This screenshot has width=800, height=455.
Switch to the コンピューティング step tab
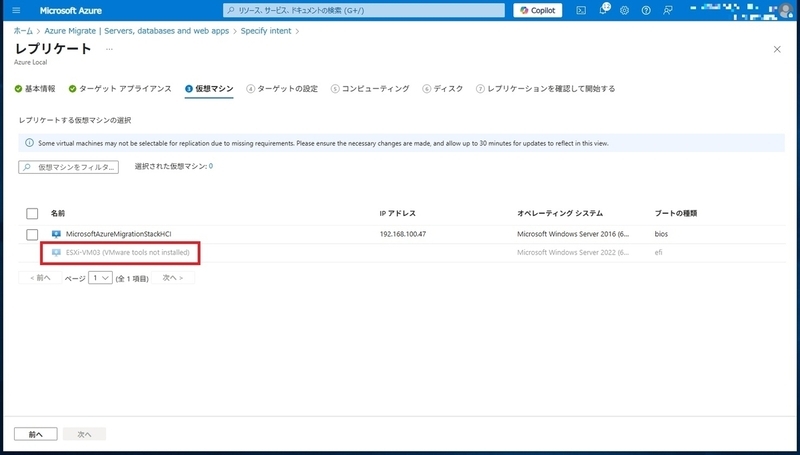(x=370, y=89)
